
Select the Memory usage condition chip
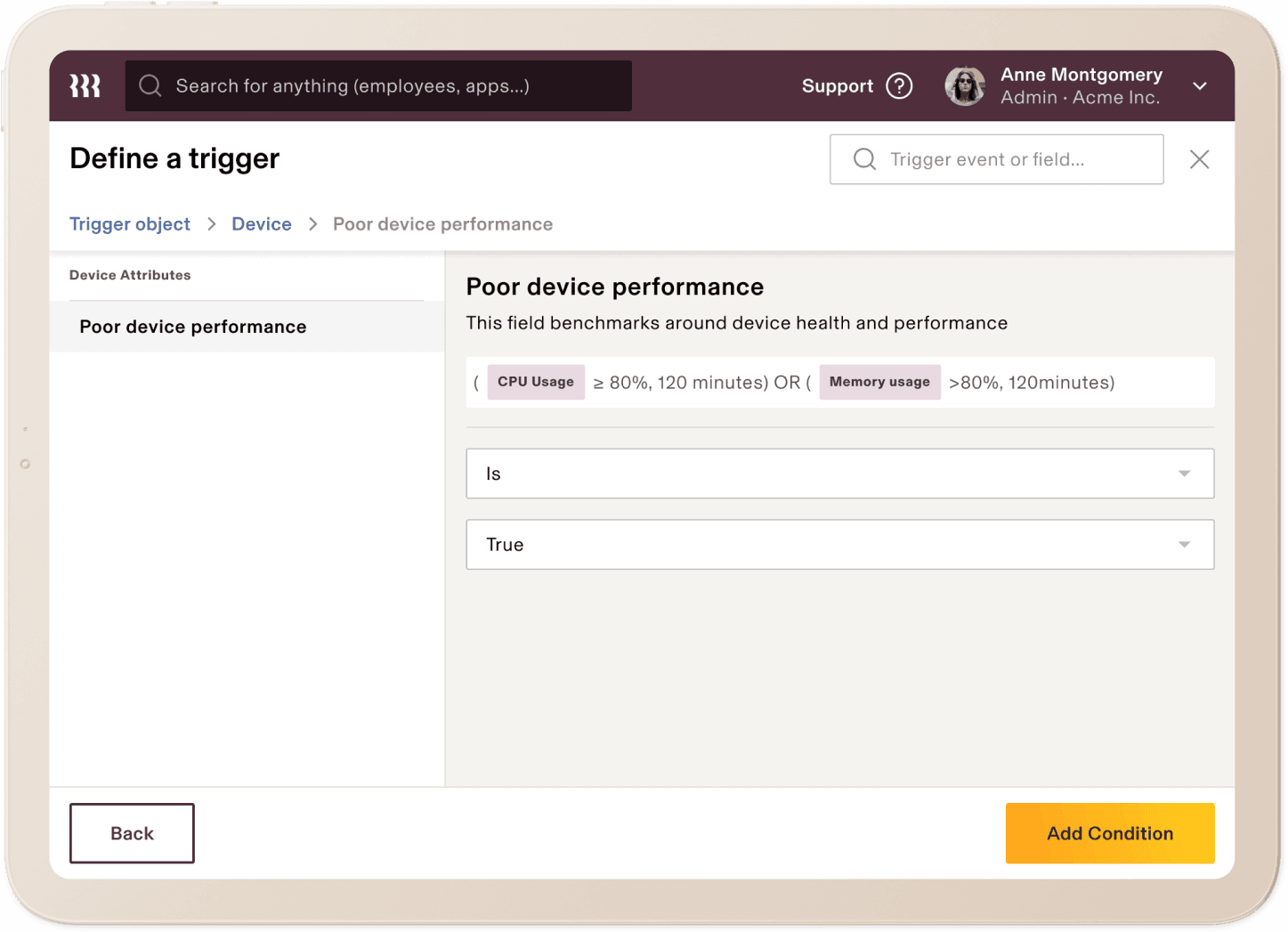coord(879,382)
